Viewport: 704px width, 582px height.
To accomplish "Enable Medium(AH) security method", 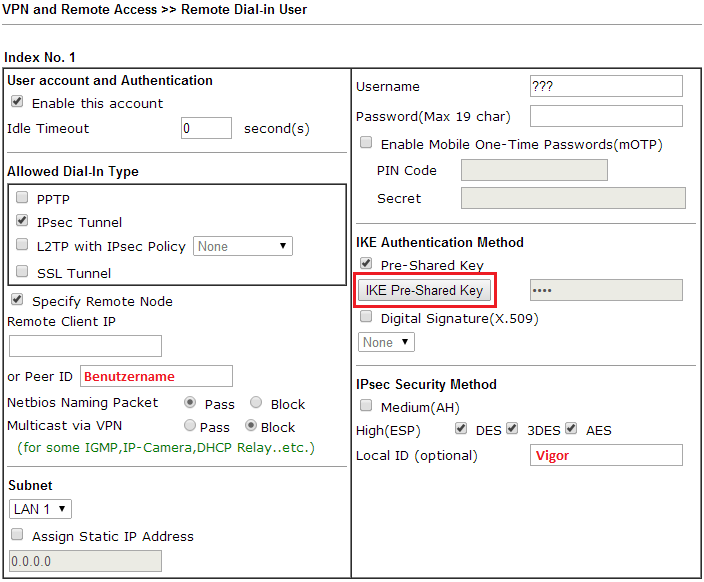I will pyautogui.click(x=366, y=406).
